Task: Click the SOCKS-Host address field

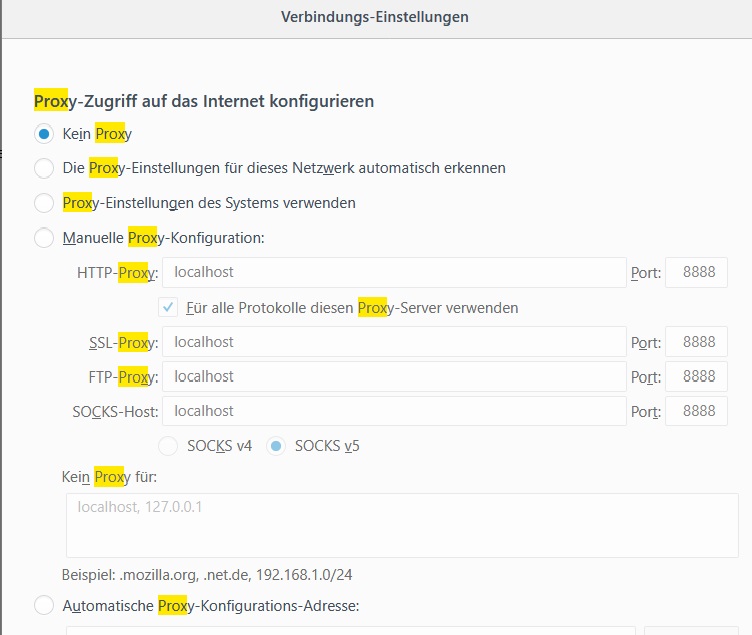Action: click(x=394, y=411)
